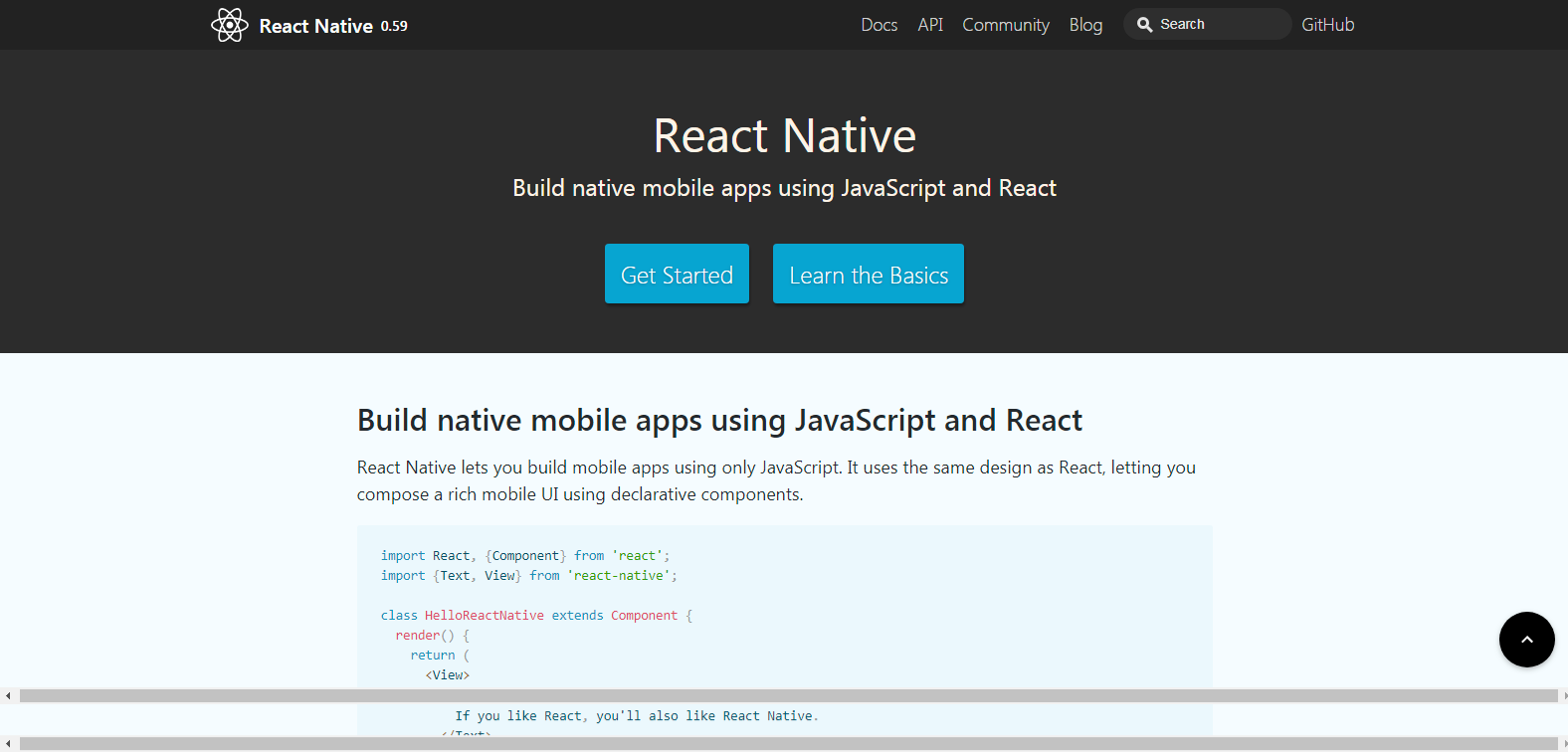This screenshot has height=752, width=1568.
Task: Click the left arrow of the bottom horizontal scrollbar
Action: pyautogui.click(x=8, y=744)
